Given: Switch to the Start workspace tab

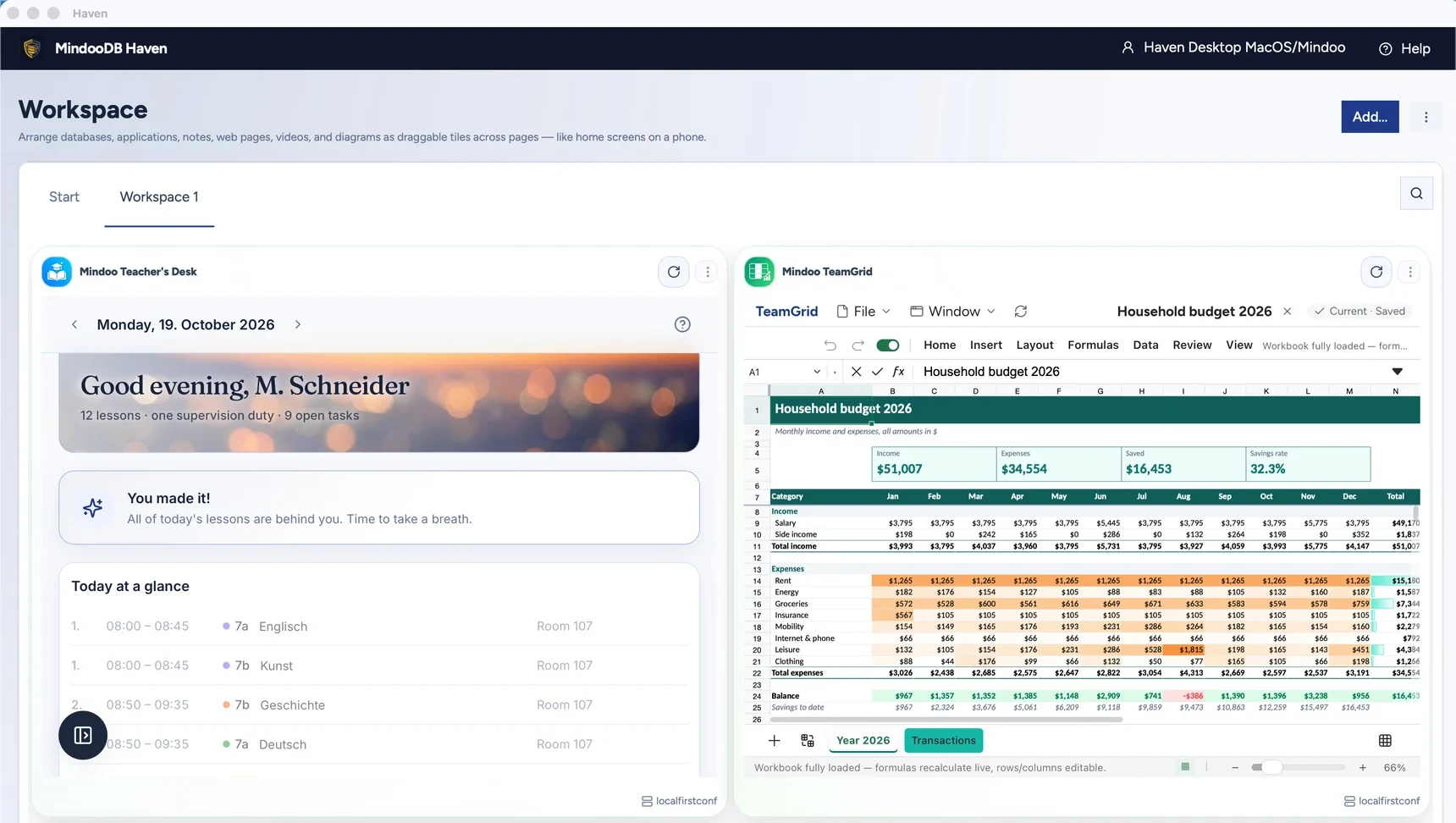Looking at the screenshot, I should point(64,197).
